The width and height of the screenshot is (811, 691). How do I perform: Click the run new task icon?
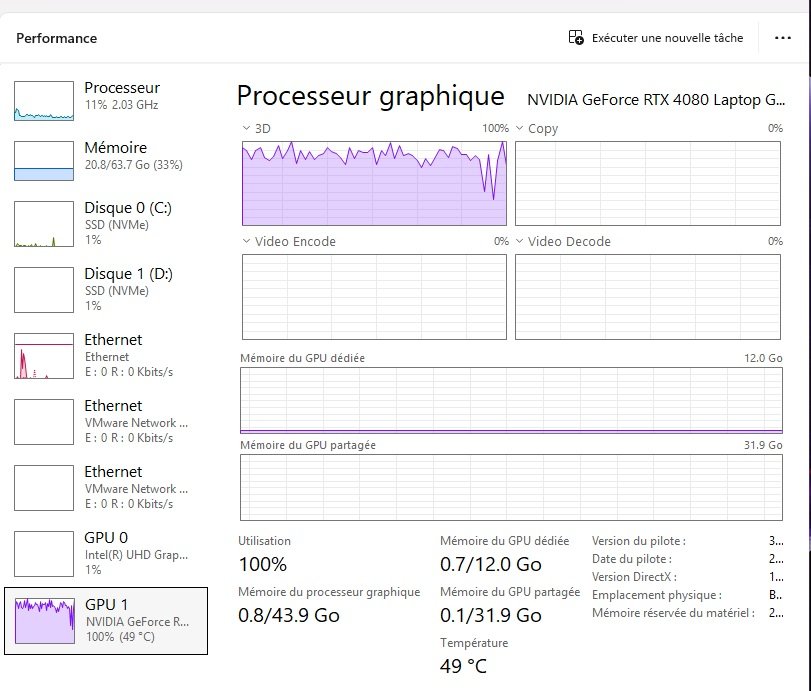pos(576,38)
